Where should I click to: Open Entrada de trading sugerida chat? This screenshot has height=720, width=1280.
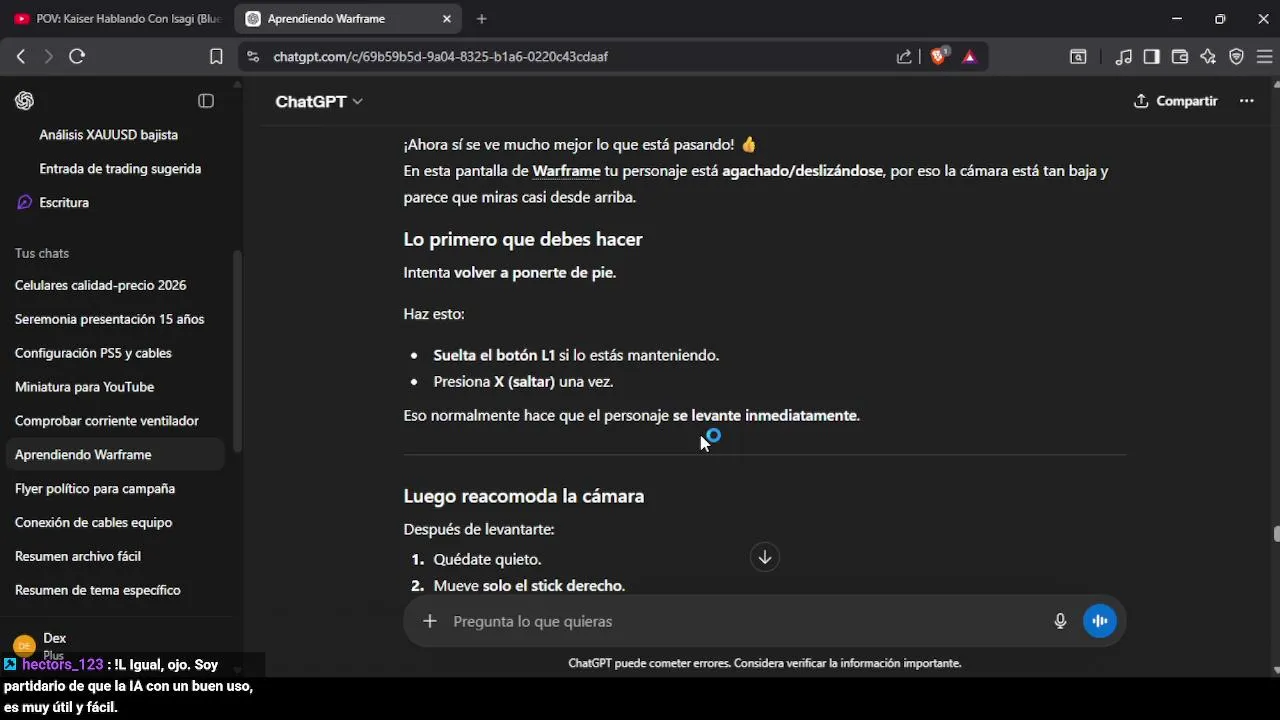(x=120, y=169)
